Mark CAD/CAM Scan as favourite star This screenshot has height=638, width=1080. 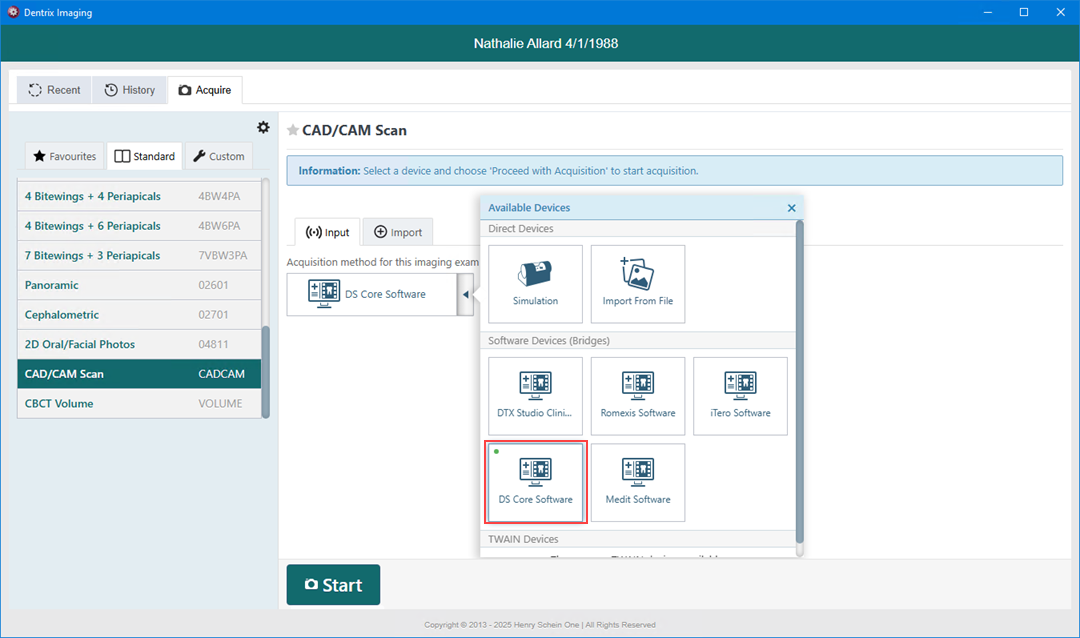pyautogui.click(x=293, y=130)
